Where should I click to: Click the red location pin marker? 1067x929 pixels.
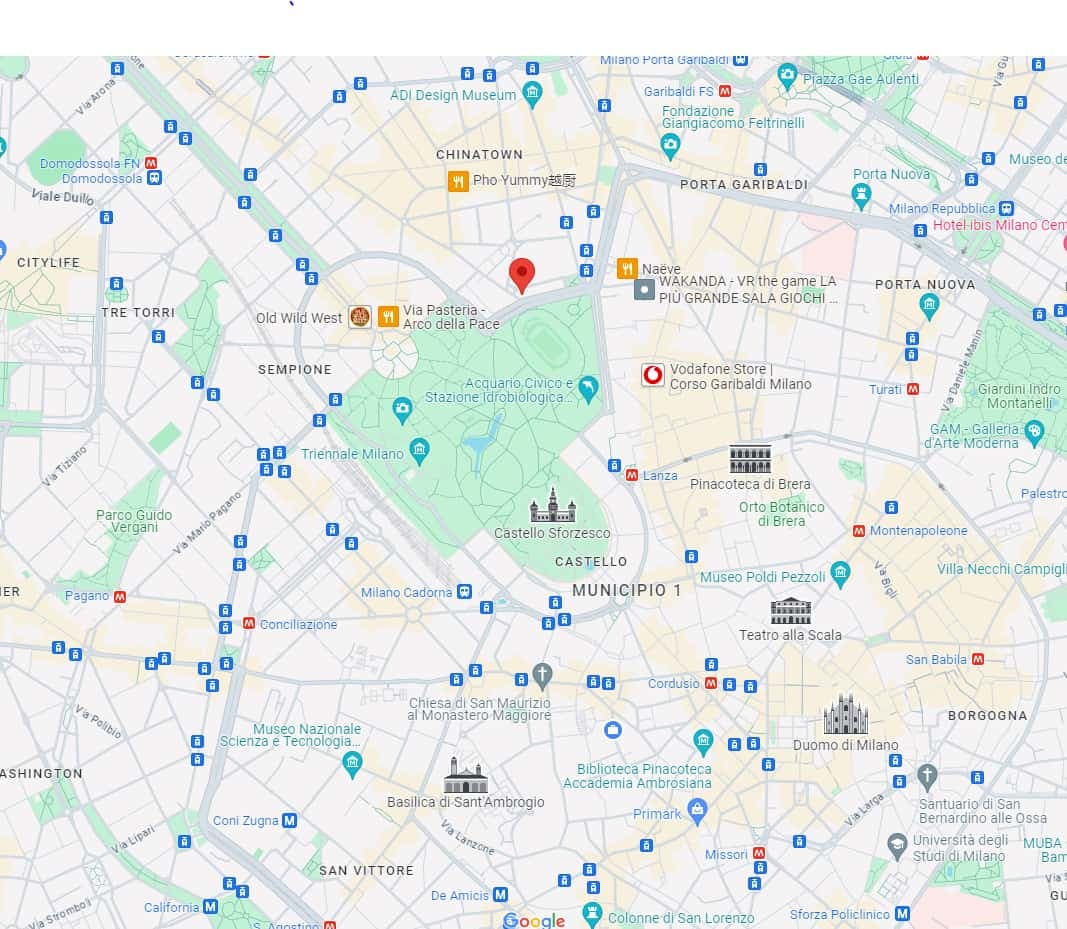(x=522, y=276)
